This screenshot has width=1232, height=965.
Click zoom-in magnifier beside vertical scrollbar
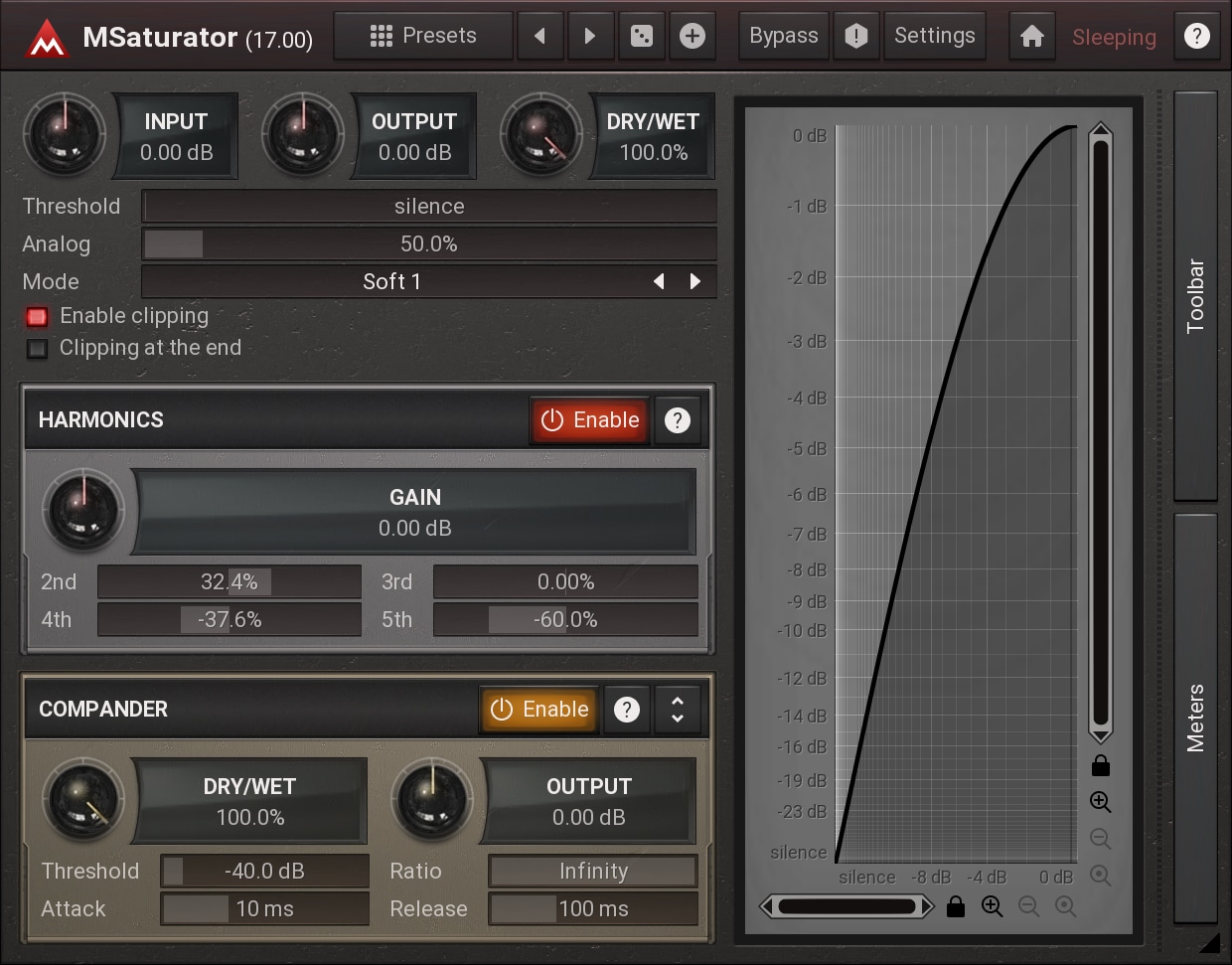click(x=1100, y=802)
